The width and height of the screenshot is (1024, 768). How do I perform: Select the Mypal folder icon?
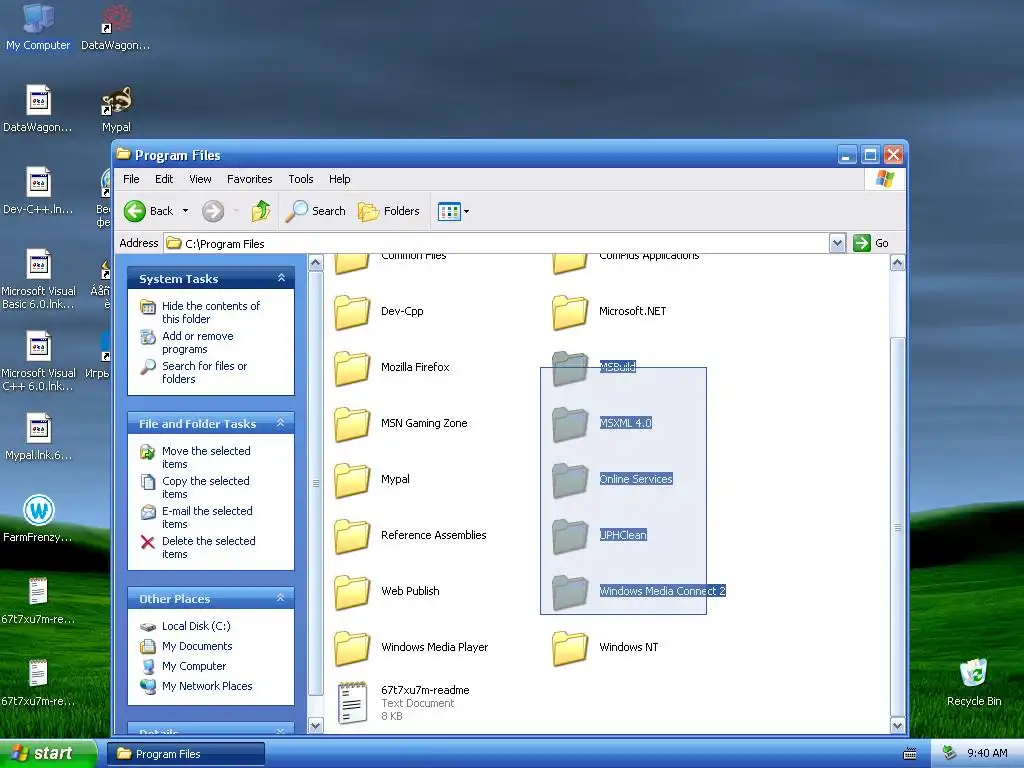pos(352,480)
